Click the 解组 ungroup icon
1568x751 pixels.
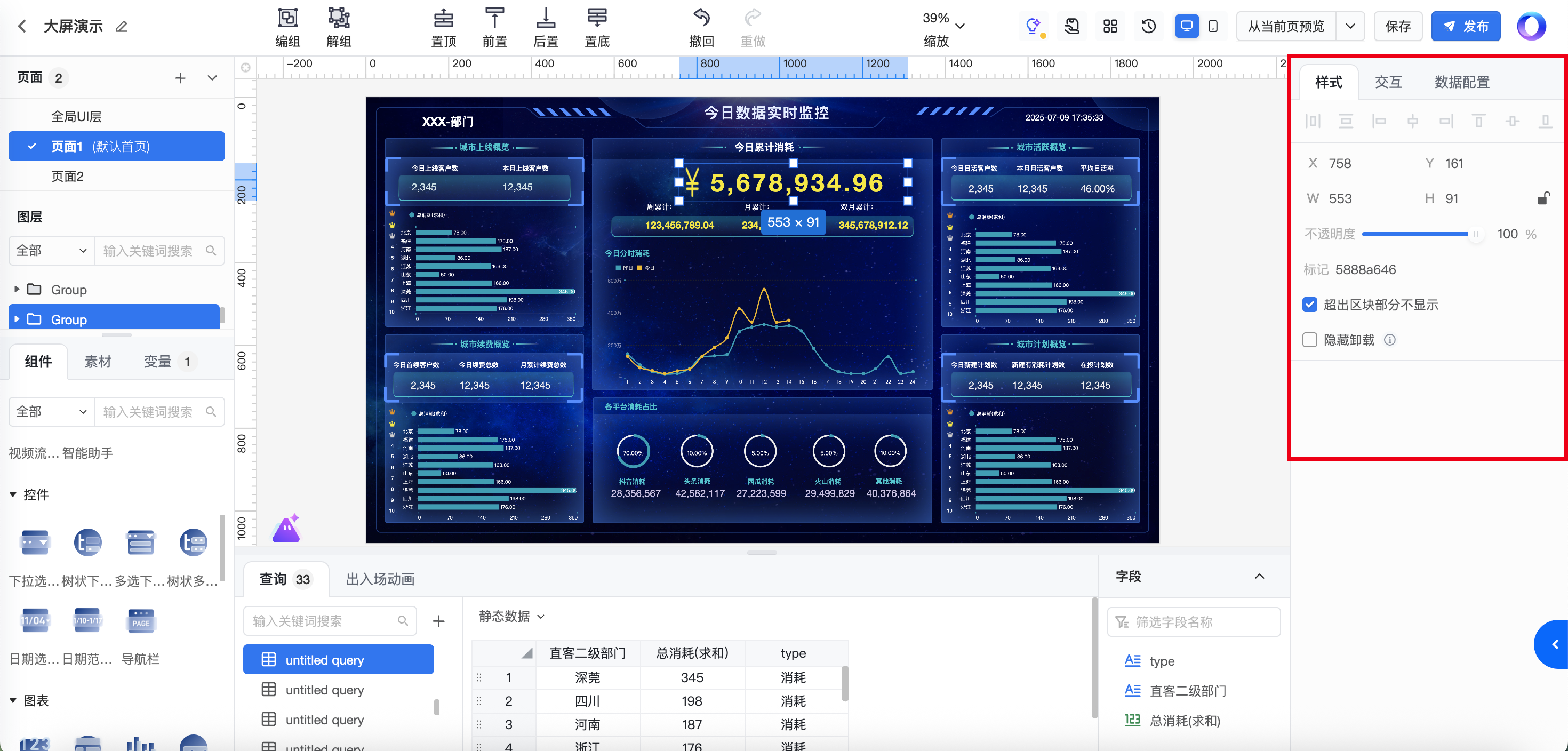339,18
